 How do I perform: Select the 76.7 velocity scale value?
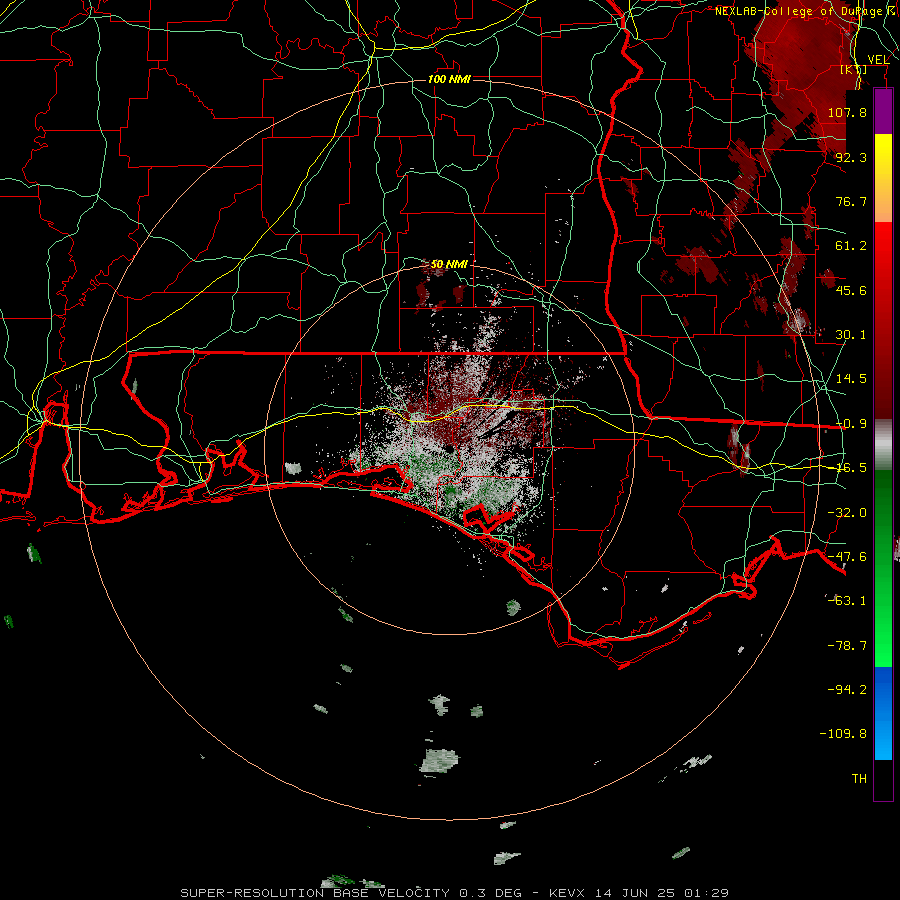tap(851, 201)
